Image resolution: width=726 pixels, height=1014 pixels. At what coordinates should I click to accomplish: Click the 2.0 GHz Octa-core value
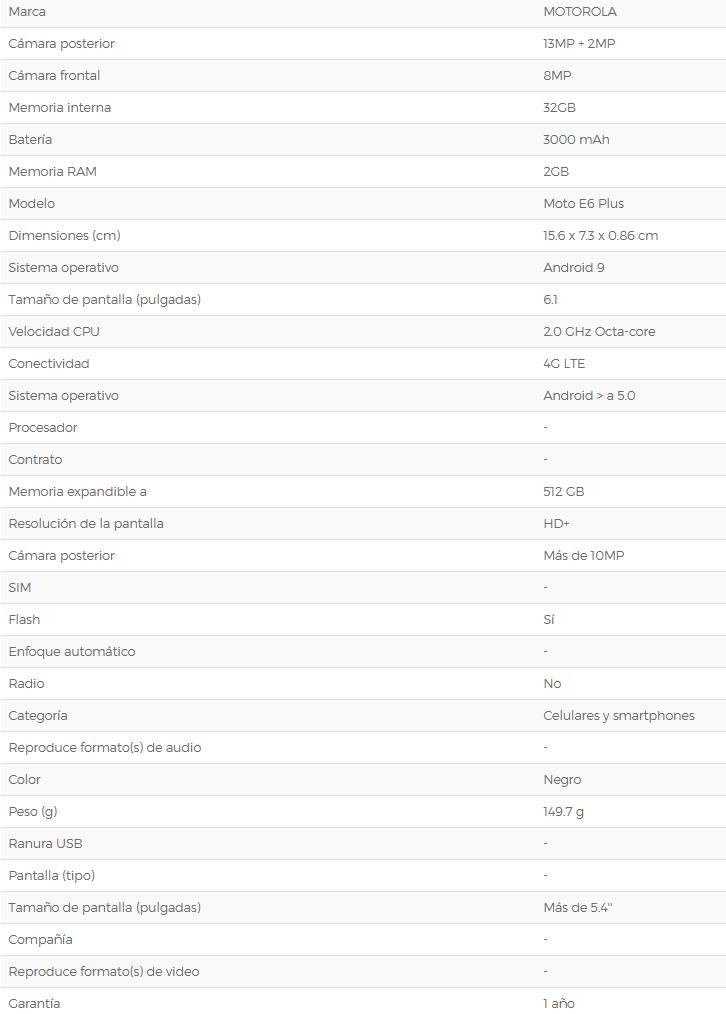point(599,332)
